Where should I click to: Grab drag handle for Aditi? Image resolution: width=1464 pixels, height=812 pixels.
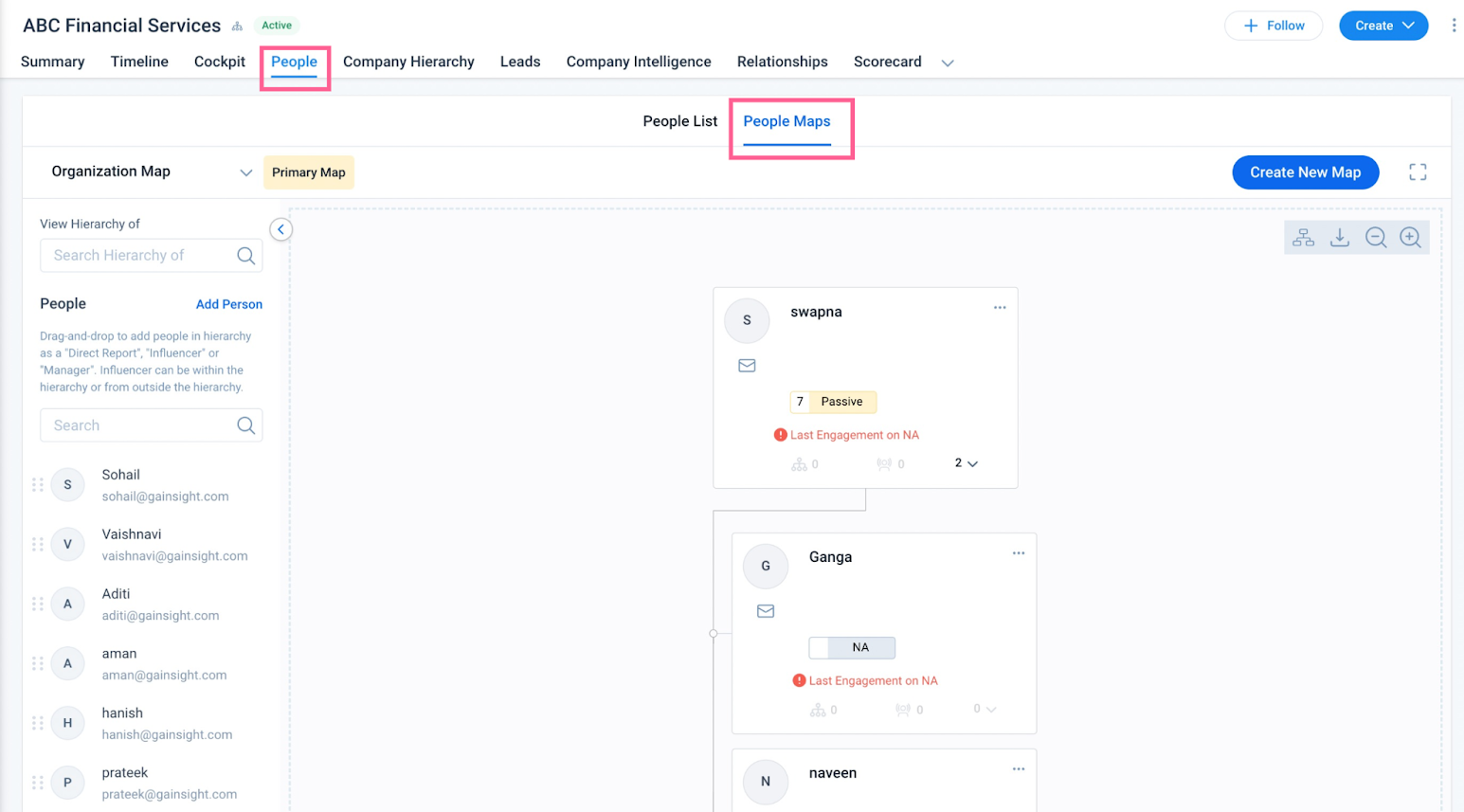[38, 604]
